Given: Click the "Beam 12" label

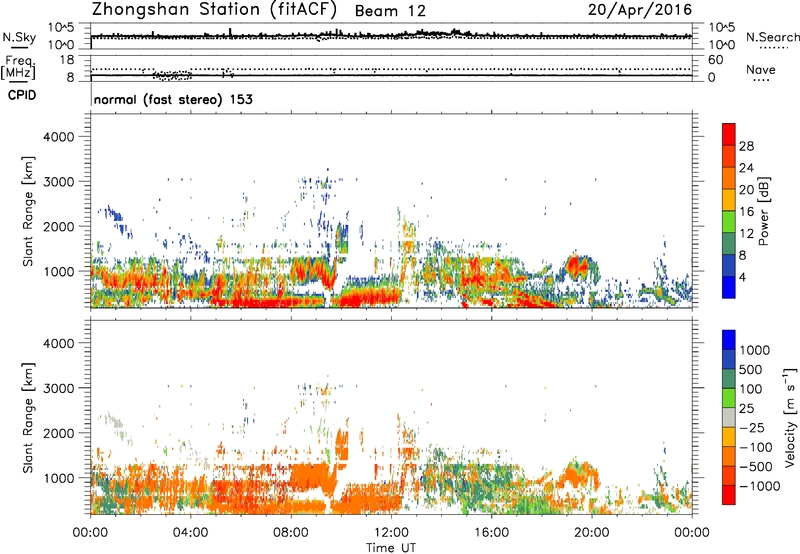Looking at the screenshot, I should 390,11.
